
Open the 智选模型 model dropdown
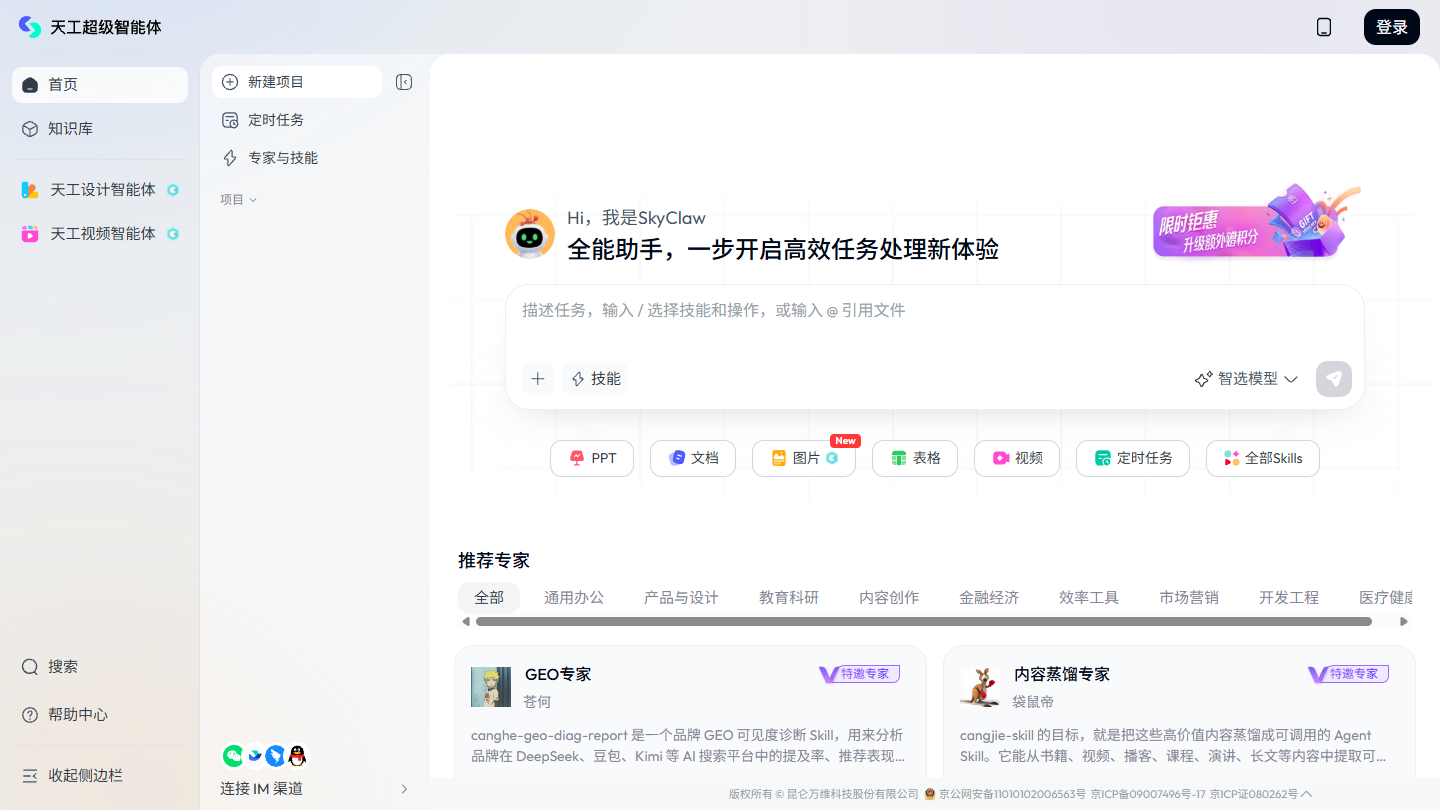pos(1246,379)
